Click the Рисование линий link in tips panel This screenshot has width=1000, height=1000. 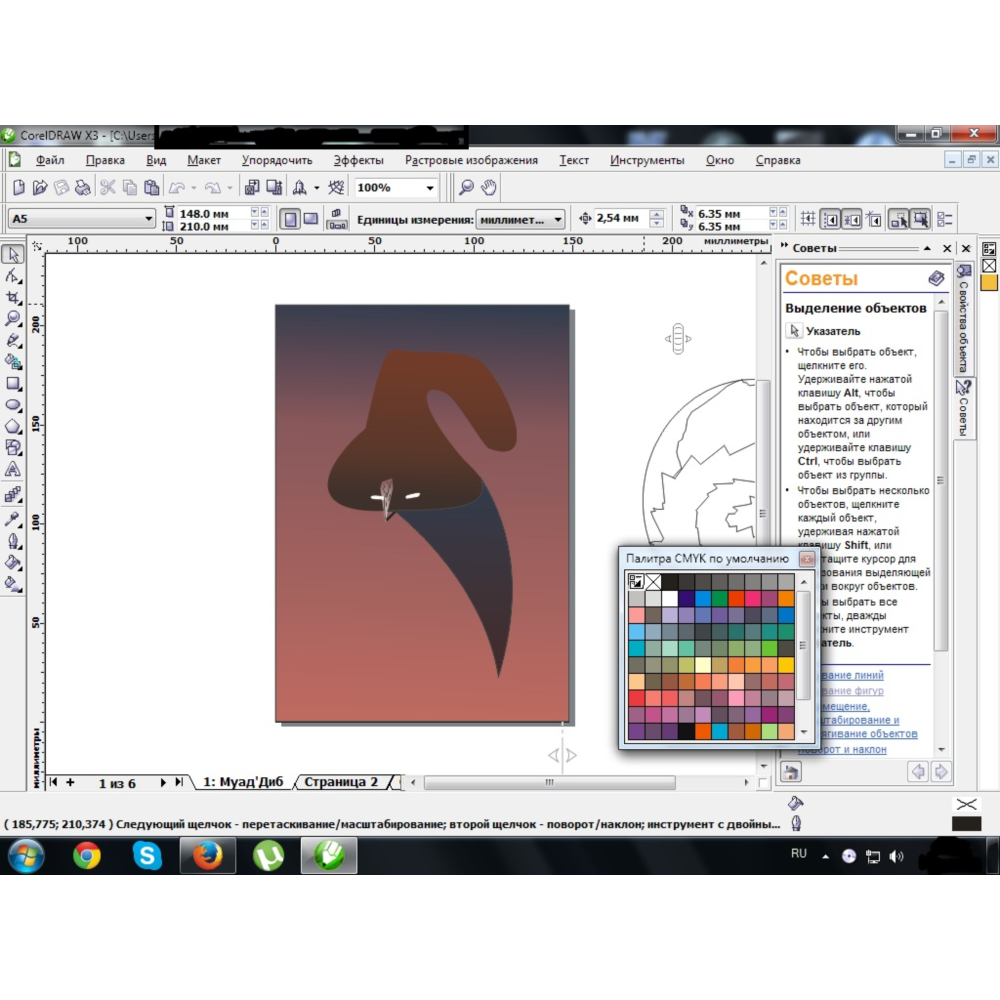(851, 675)
